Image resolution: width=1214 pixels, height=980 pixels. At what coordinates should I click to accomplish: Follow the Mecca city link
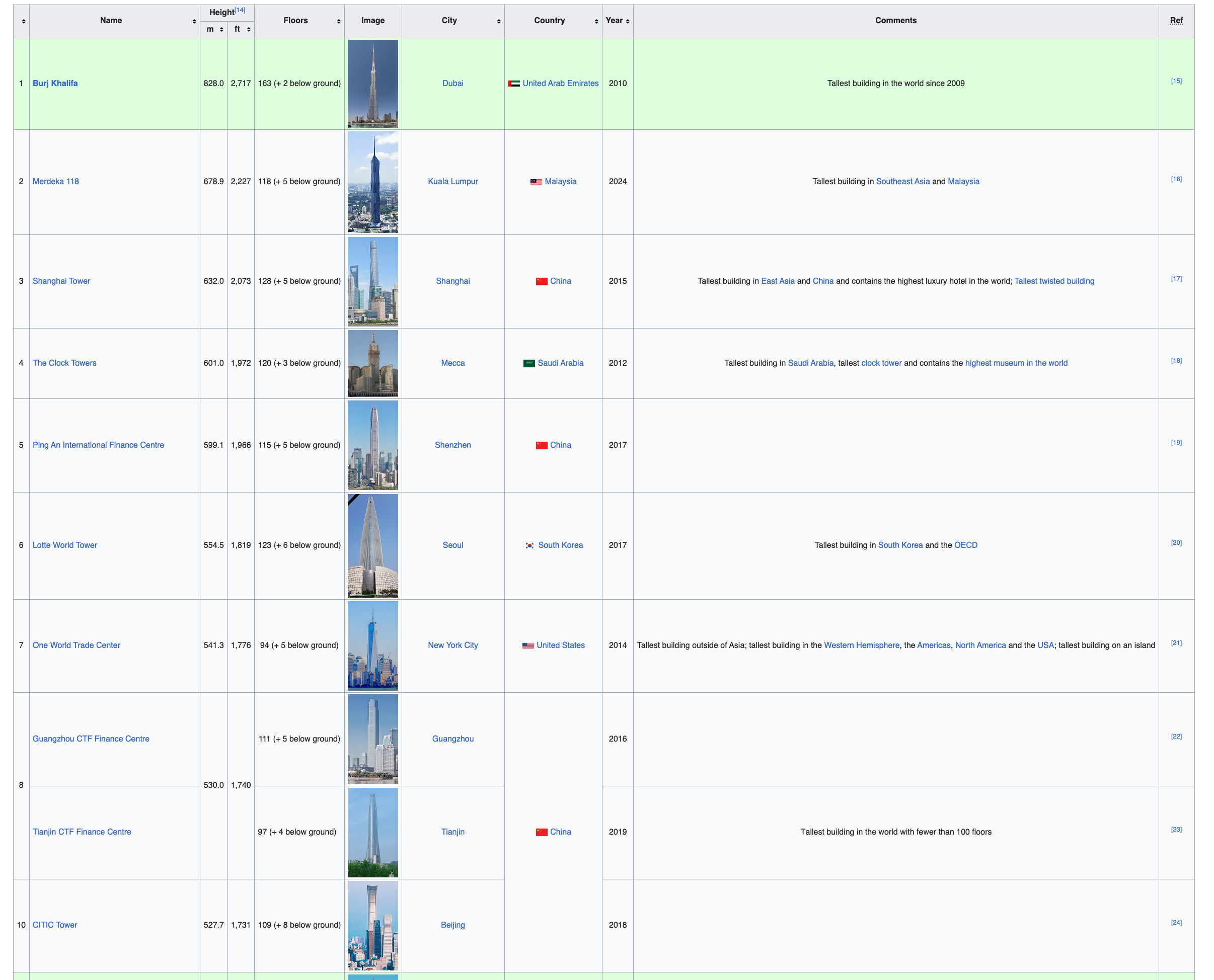pyautogui.click(x=453, y=363)
